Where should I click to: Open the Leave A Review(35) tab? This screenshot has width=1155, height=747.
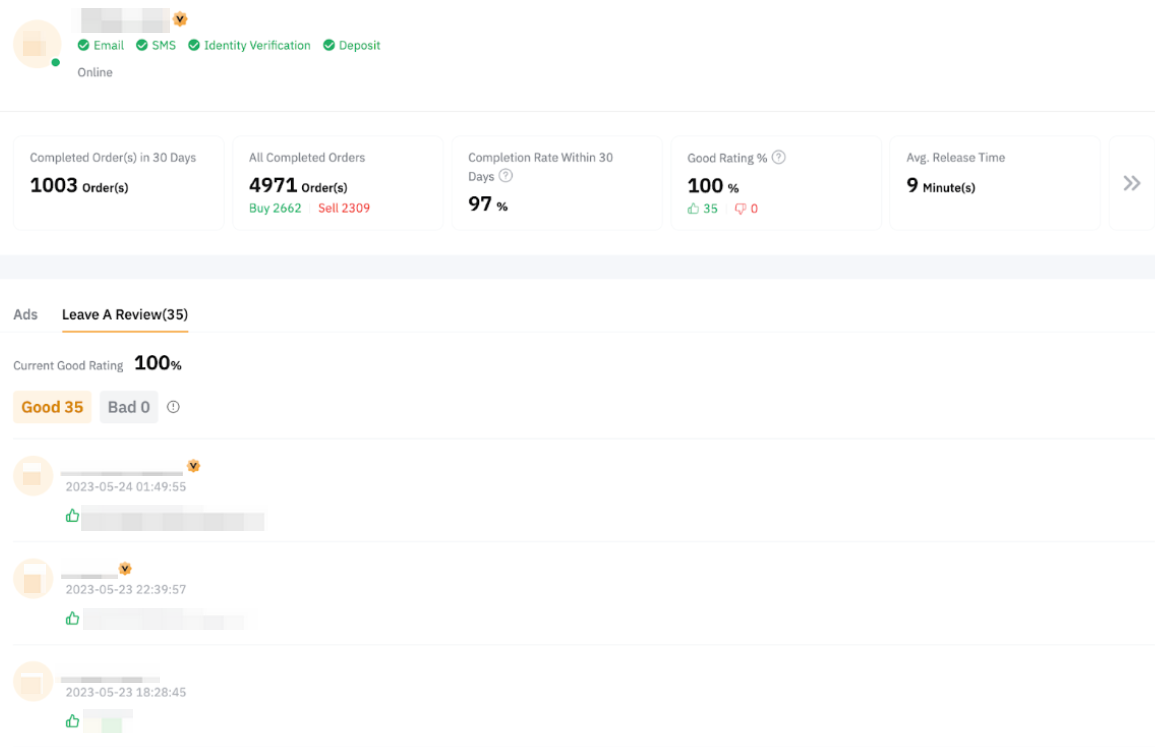(125, 314)
